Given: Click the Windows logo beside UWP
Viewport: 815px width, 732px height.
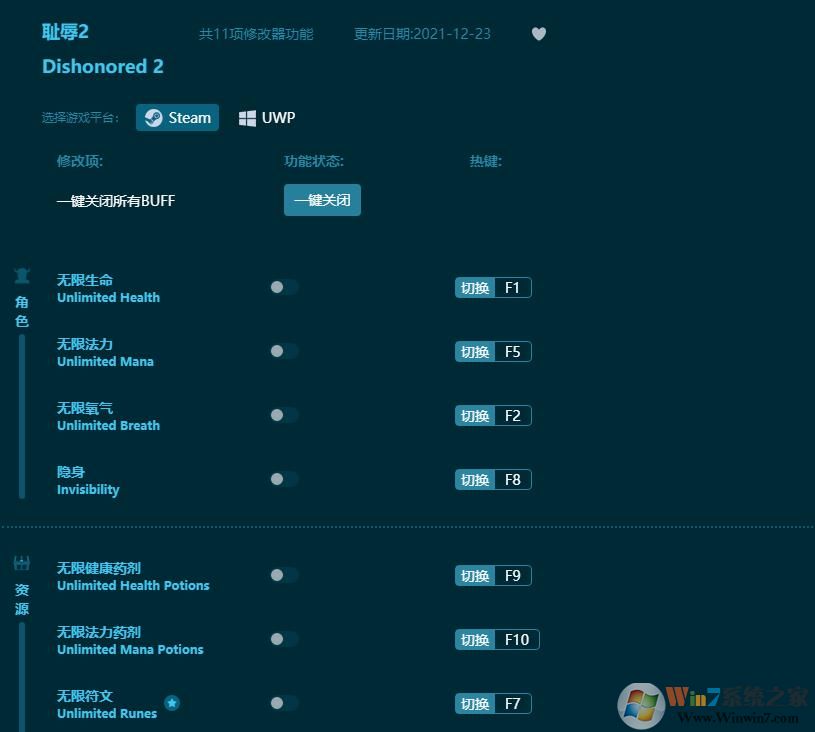Looking at the screenshot, I should pyautogui.click(x=246, y=117).
